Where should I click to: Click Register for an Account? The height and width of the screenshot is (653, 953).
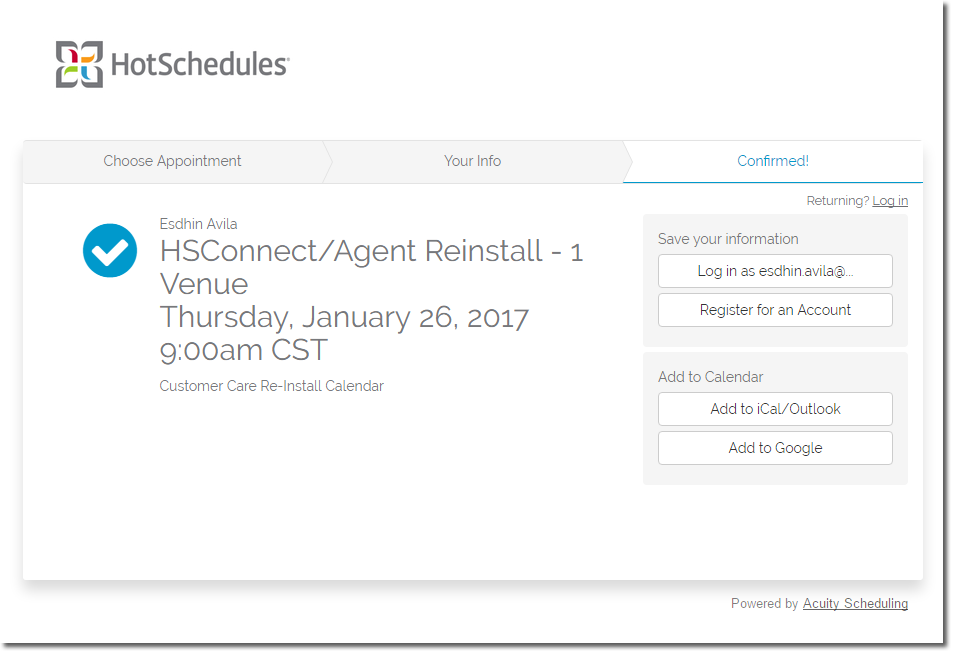(x=775, y=310)
